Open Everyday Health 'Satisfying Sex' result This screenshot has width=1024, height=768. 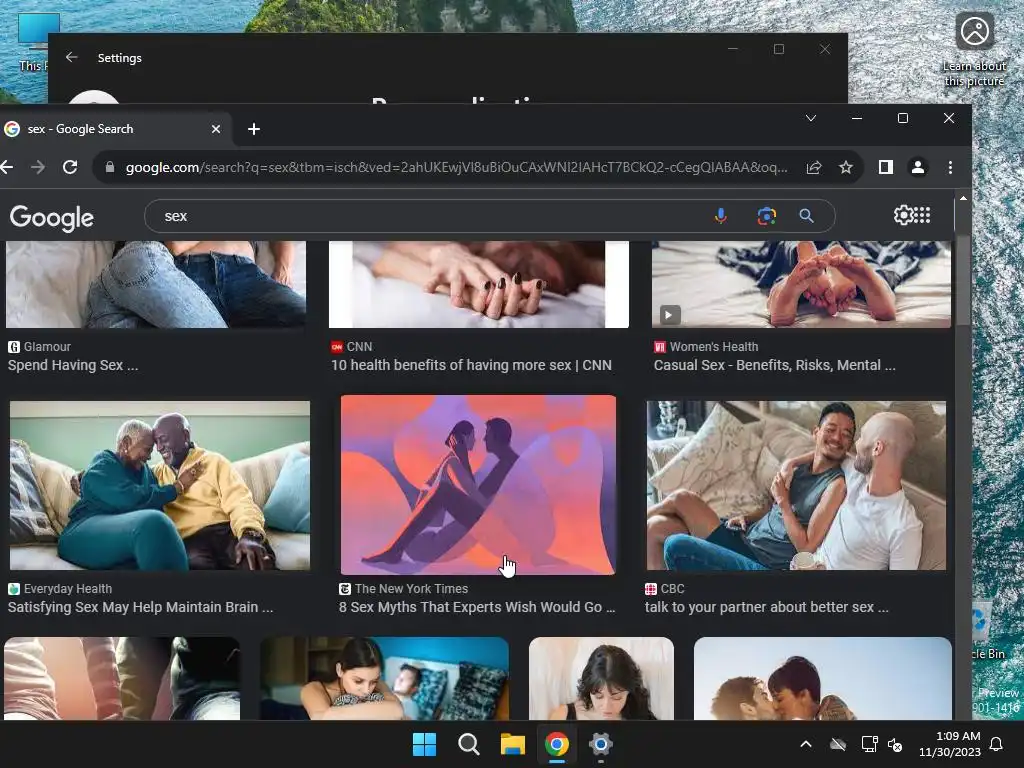pos(140,607)
